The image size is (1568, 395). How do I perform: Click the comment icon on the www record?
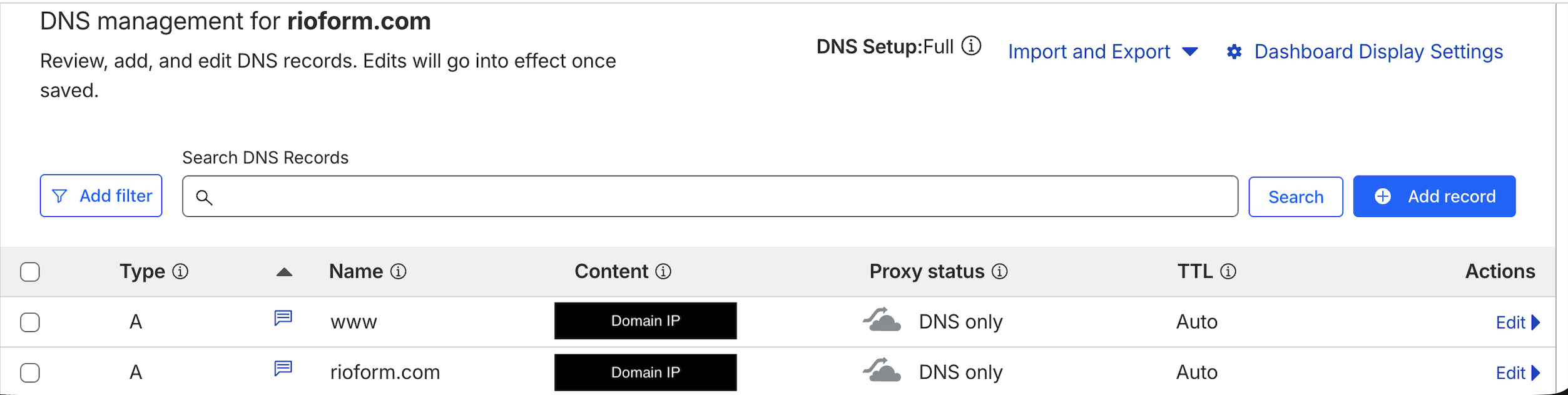point(283,318)
